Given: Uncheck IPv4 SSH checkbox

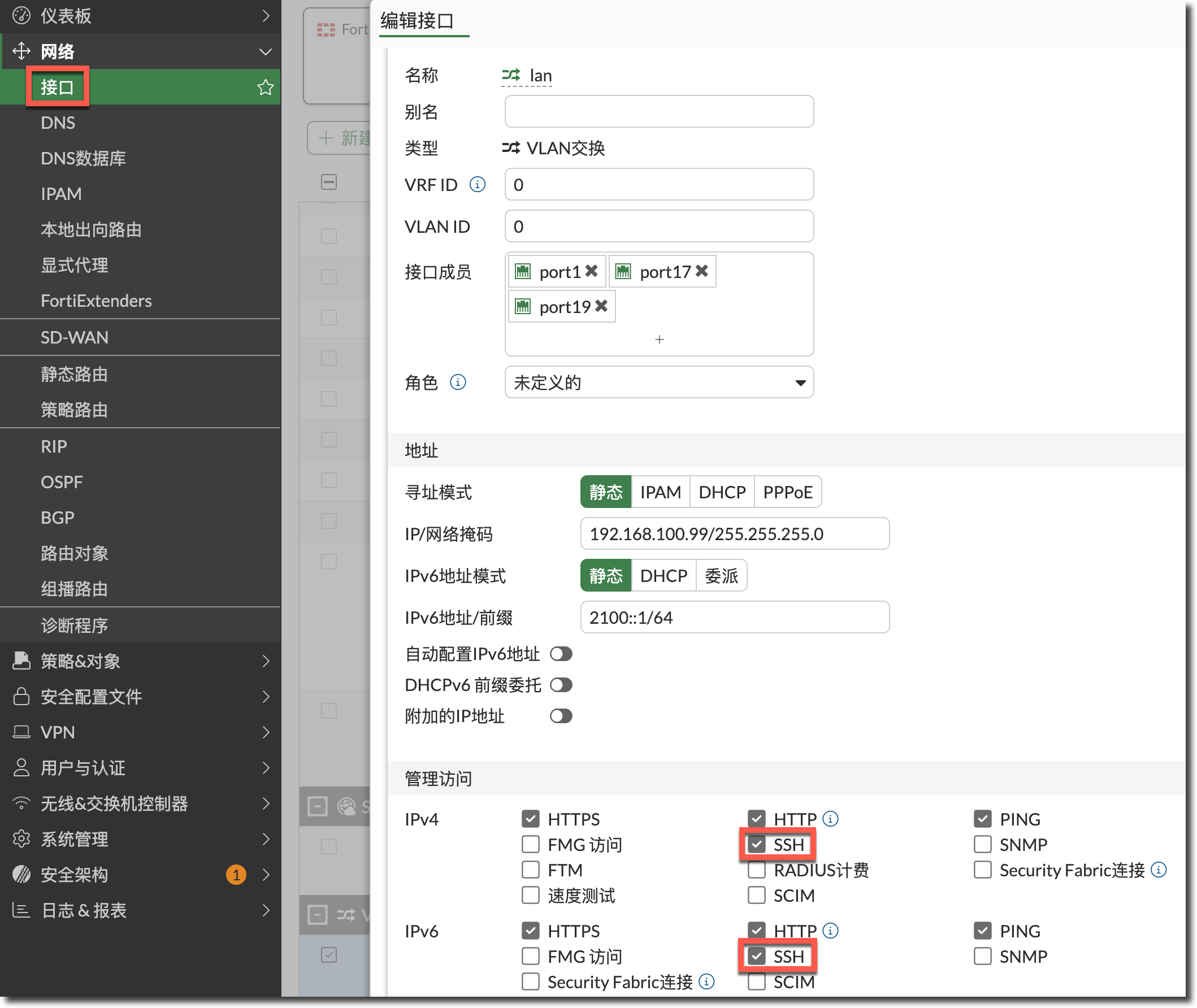Looking at the screenshot, I should pyautogui.click(x=757, y=845).
